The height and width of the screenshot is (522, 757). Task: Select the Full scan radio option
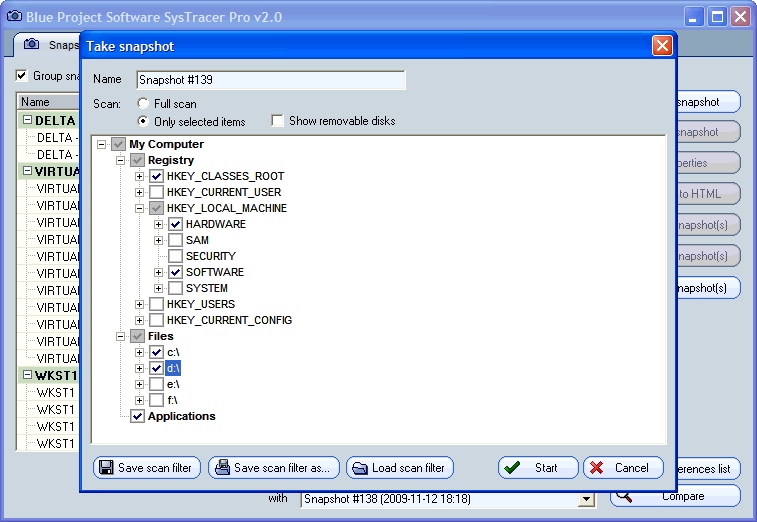click(144, 104)
